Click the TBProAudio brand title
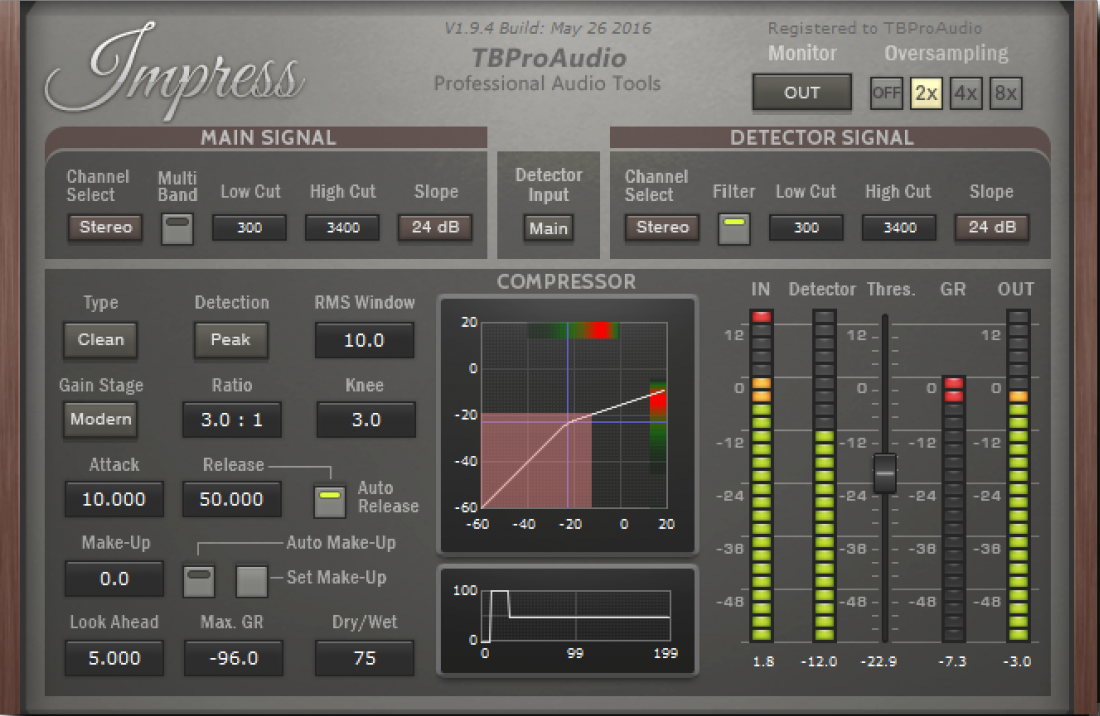Screen dimensions: 1100x716 (548, 58)
